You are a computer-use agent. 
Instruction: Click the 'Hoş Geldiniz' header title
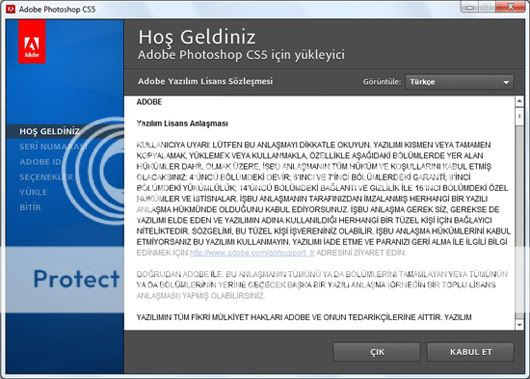tap(197, 37)
